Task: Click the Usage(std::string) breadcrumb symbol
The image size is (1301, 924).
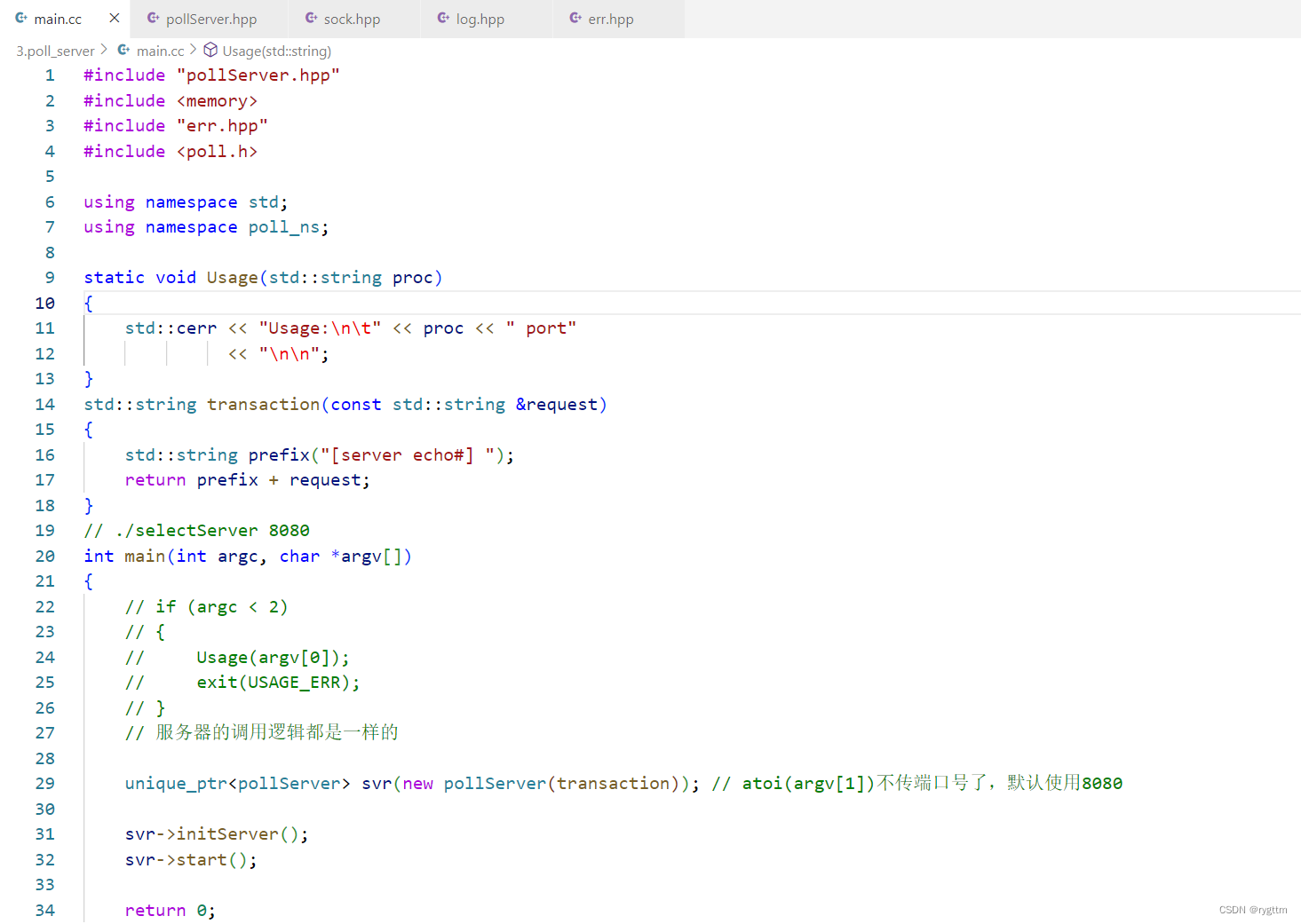Action: [x=277, y=51]
